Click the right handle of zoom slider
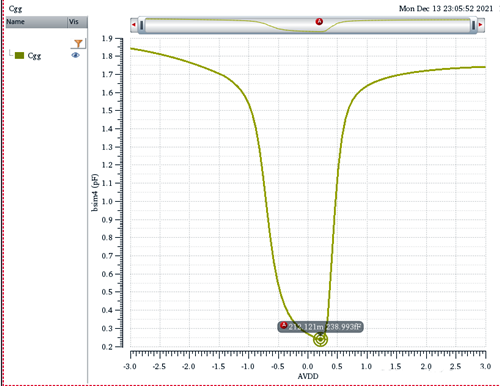This screenshot has width=500, height=386. pos(473,25)
